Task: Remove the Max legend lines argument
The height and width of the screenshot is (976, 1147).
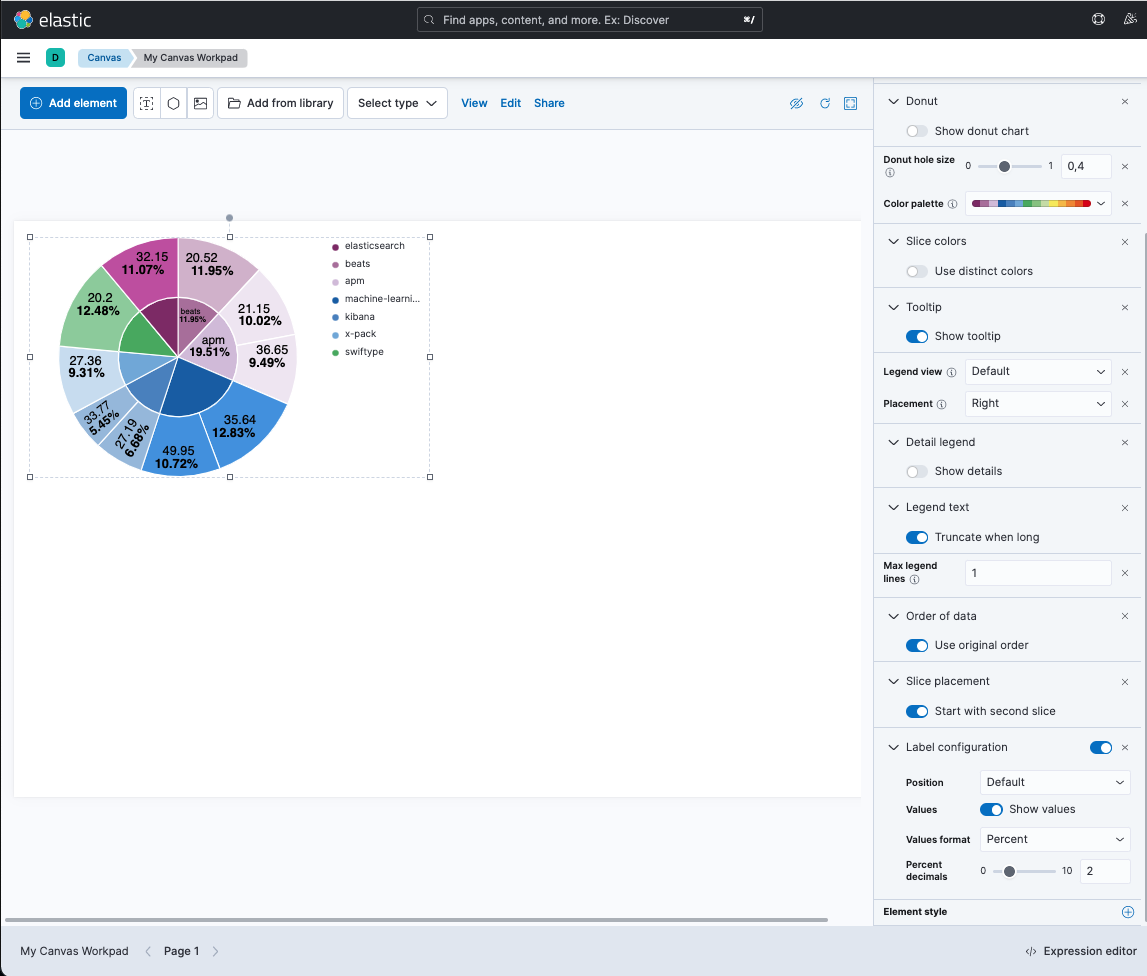Action: (1125, 573)
